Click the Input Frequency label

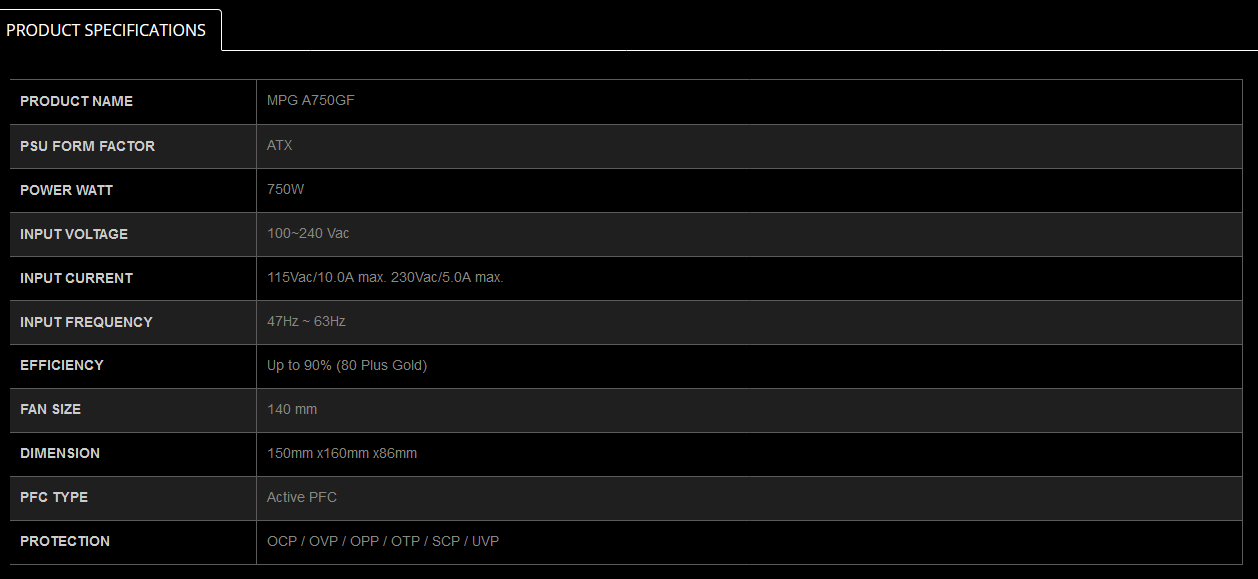86,322
